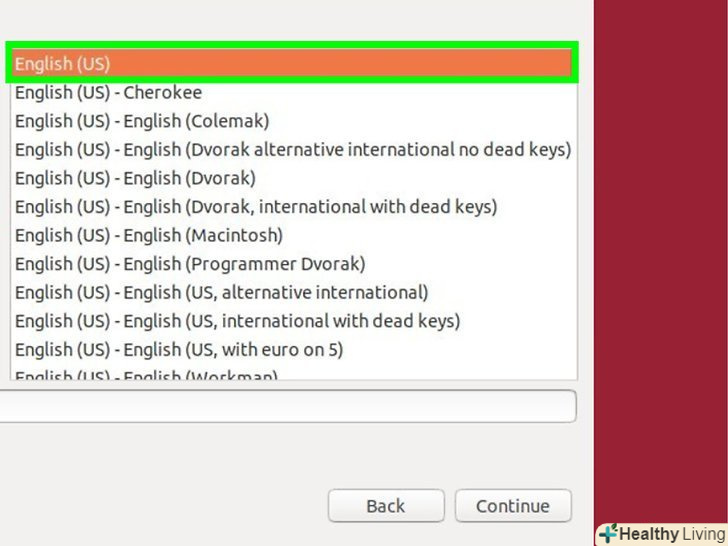Choose US, international with dead keys
Screen dimensions: 728x546
(x=294, y=321)
